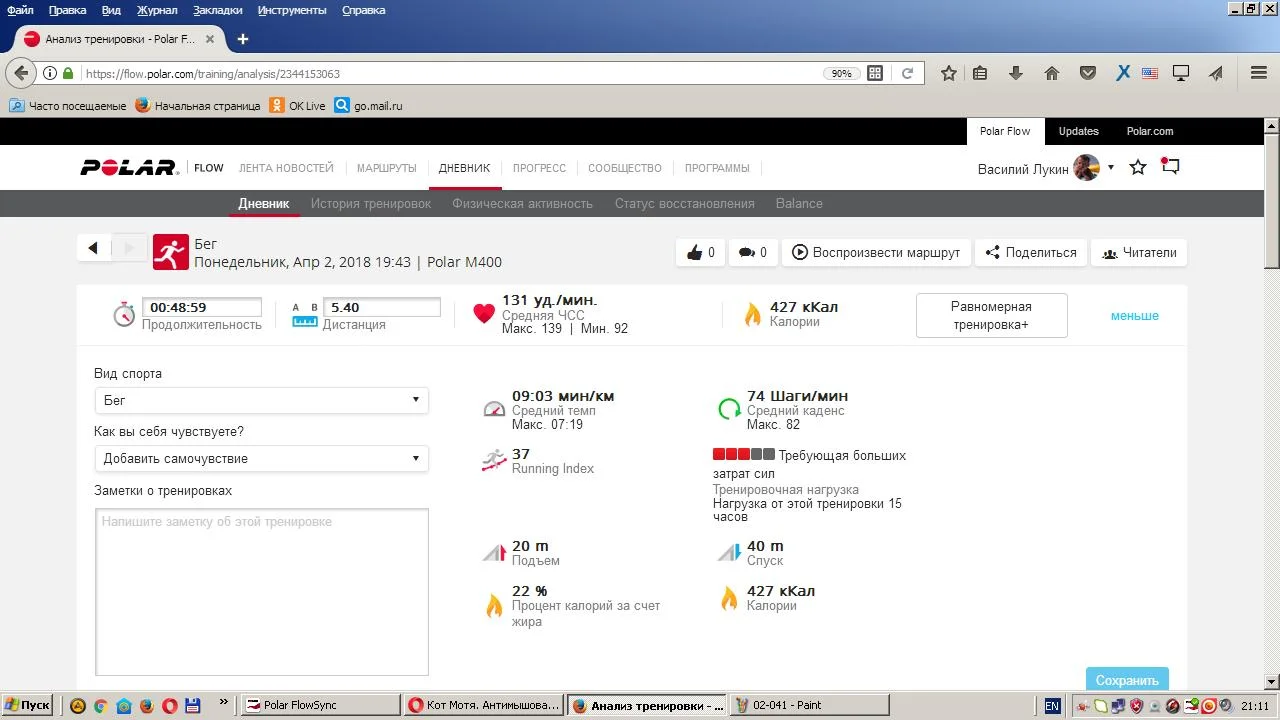
Task: Like this training with the thumbs-up button
Action: coord(700,253)
